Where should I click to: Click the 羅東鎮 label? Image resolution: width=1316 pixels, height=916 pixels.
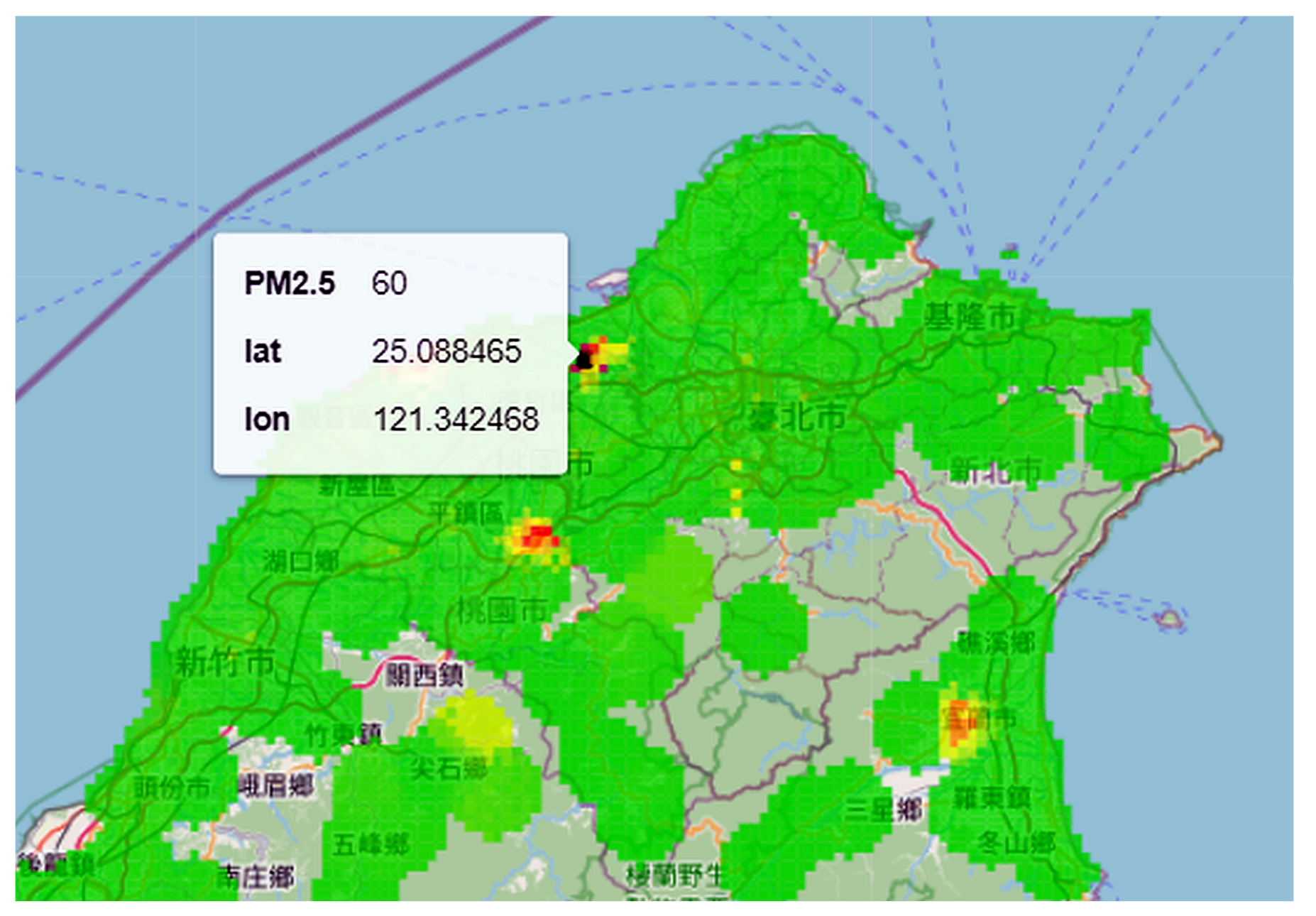(x=992, y=798)
